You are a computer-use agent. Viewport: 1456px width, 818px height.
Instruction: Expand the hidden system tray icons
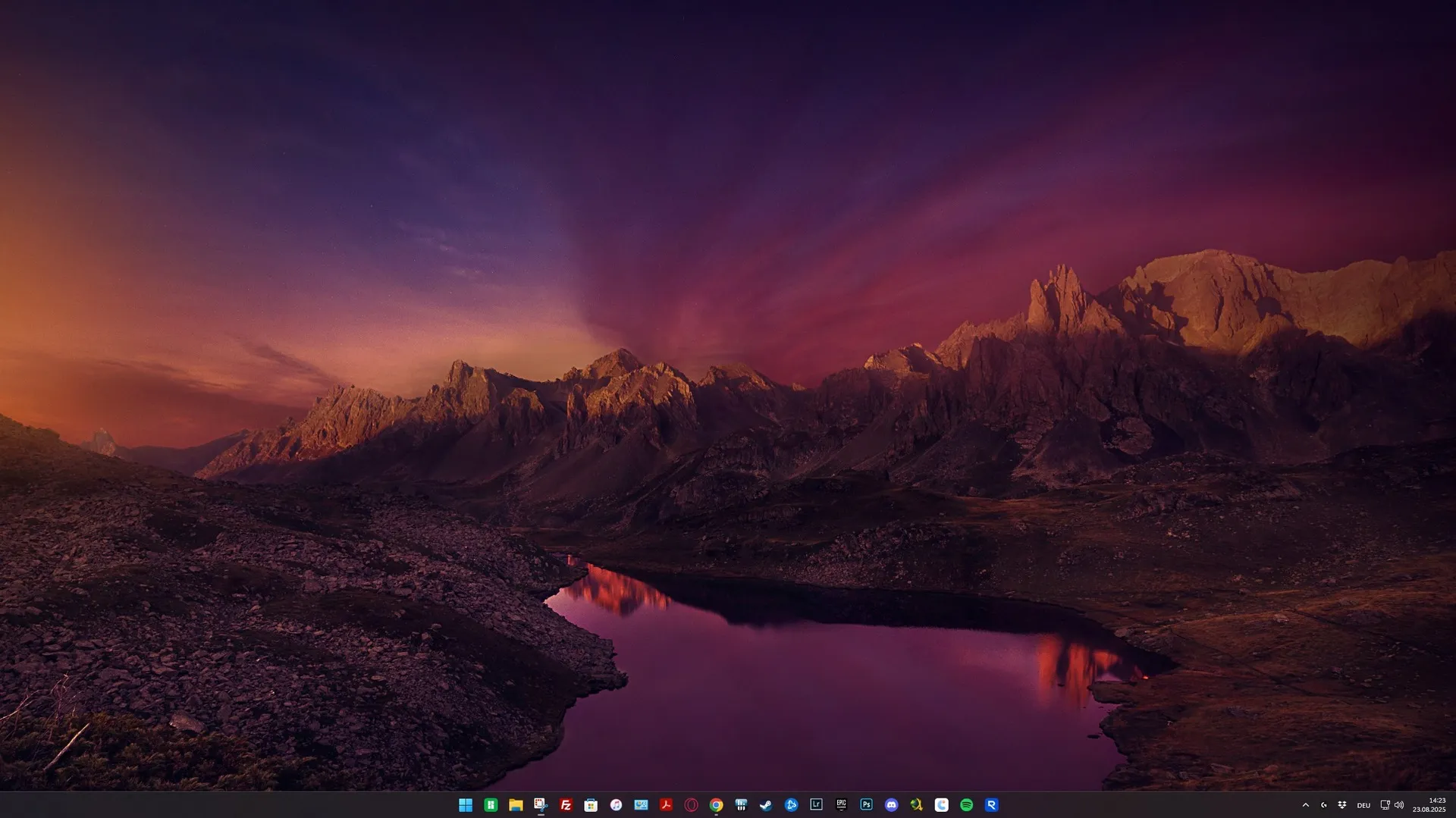(1305, 805)
